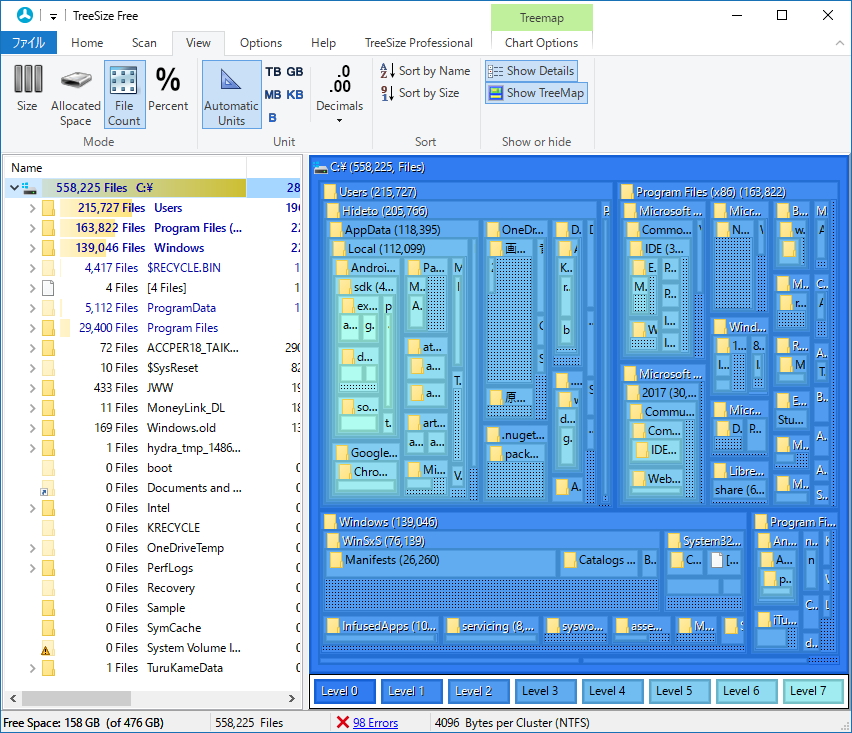
Task: Open the Scan ribbon tab
Action: click(x=144, y=43)
